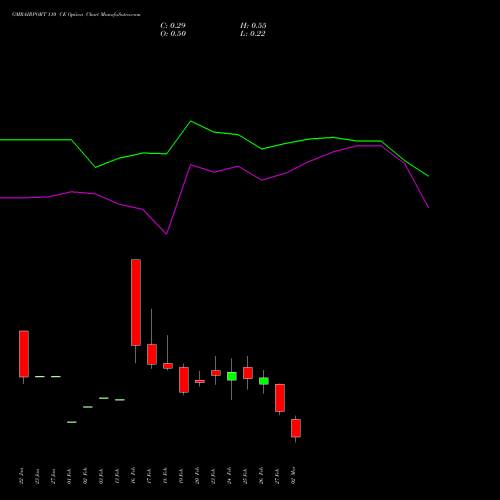
Task: Click the close value C: 0.29
Action: 173,26
